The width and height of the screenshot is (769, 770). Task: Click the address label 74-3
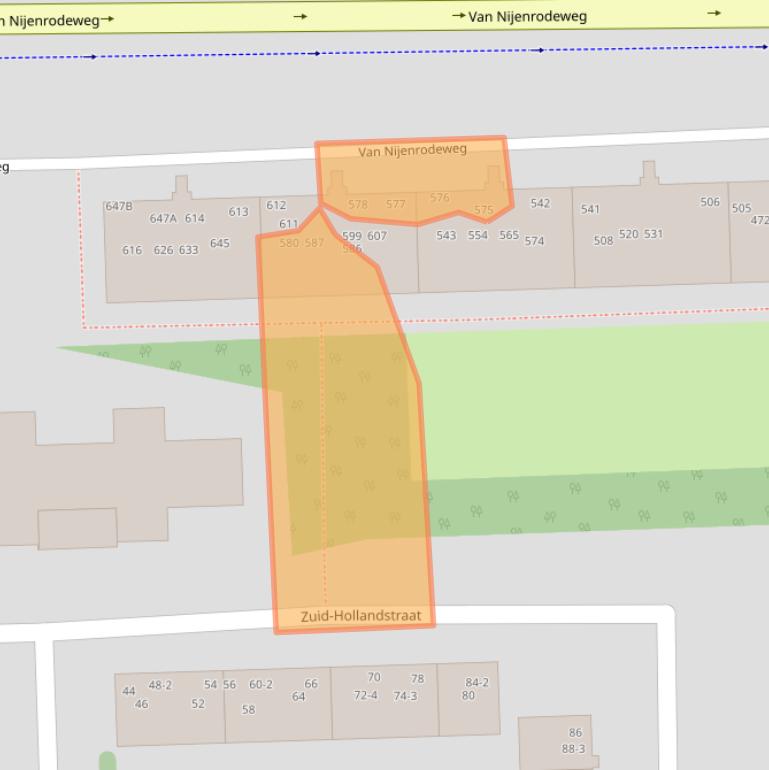(405, 696)
